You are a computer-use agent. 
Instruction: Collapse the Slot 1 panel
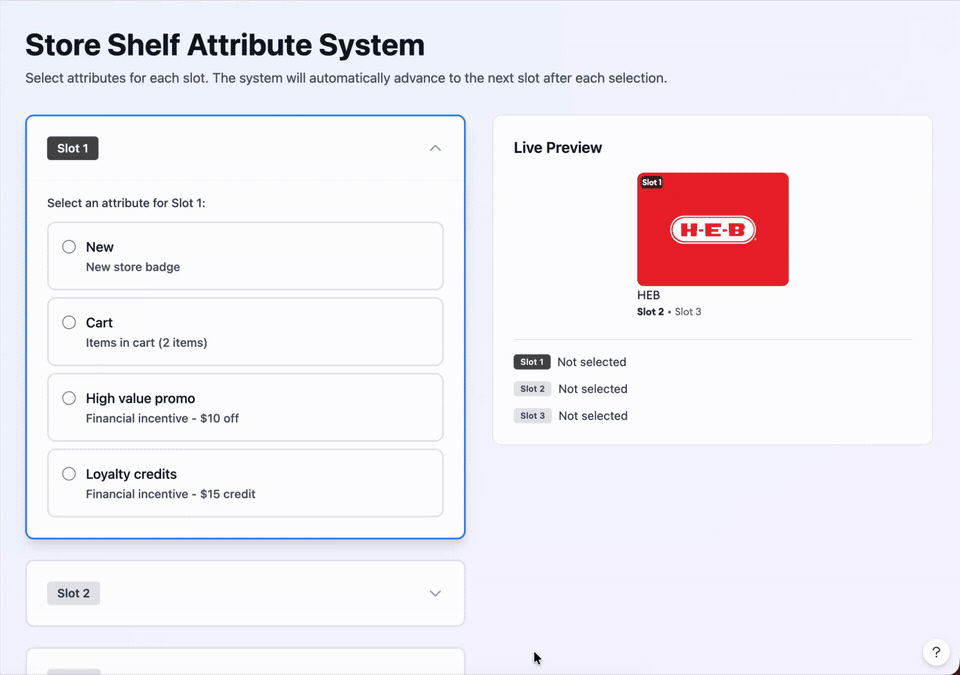point(435,147)
